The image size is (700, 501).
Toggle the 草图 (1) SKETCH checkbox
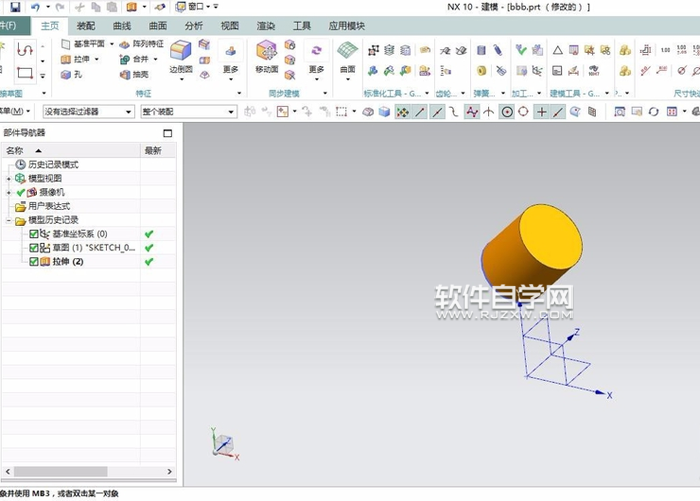coord(34,248)
